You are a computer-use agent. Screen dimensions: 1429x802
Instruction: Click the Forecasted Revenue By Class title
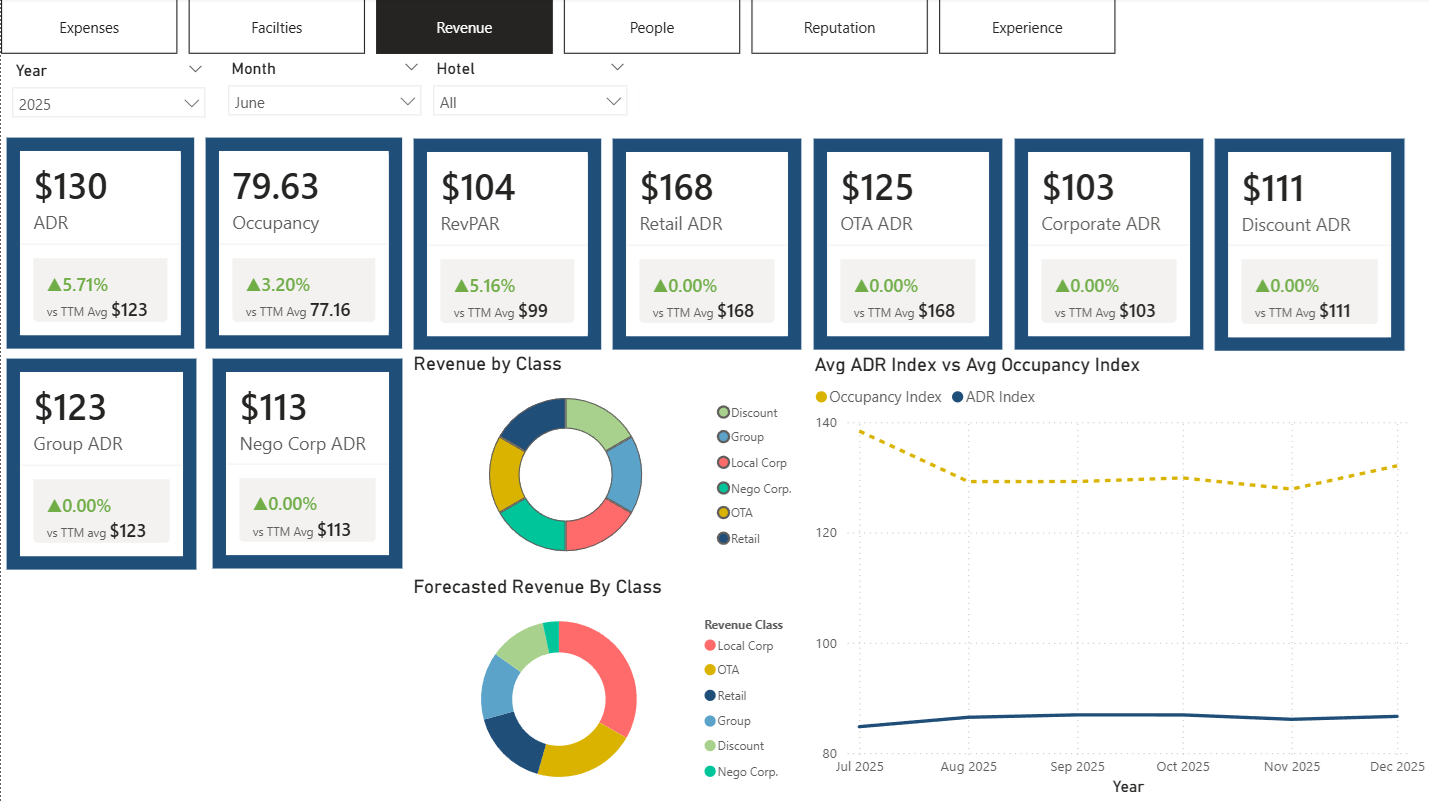point(537,587)
